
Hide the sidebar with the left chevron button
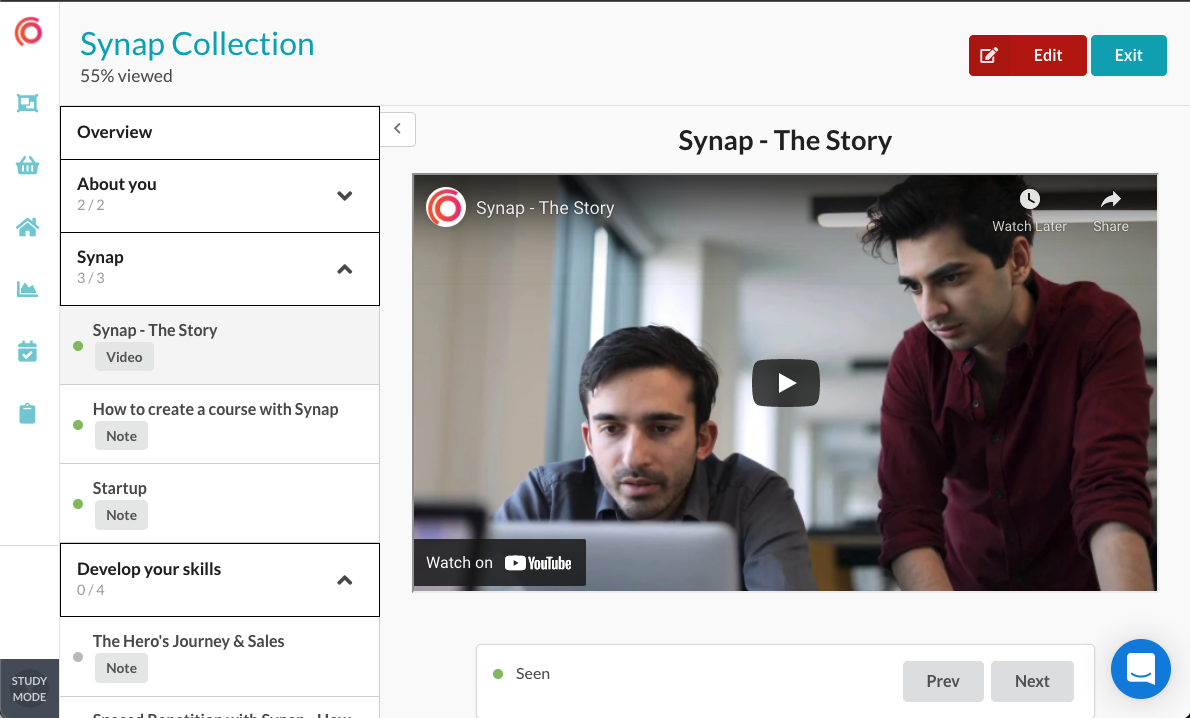pos(397,129)
